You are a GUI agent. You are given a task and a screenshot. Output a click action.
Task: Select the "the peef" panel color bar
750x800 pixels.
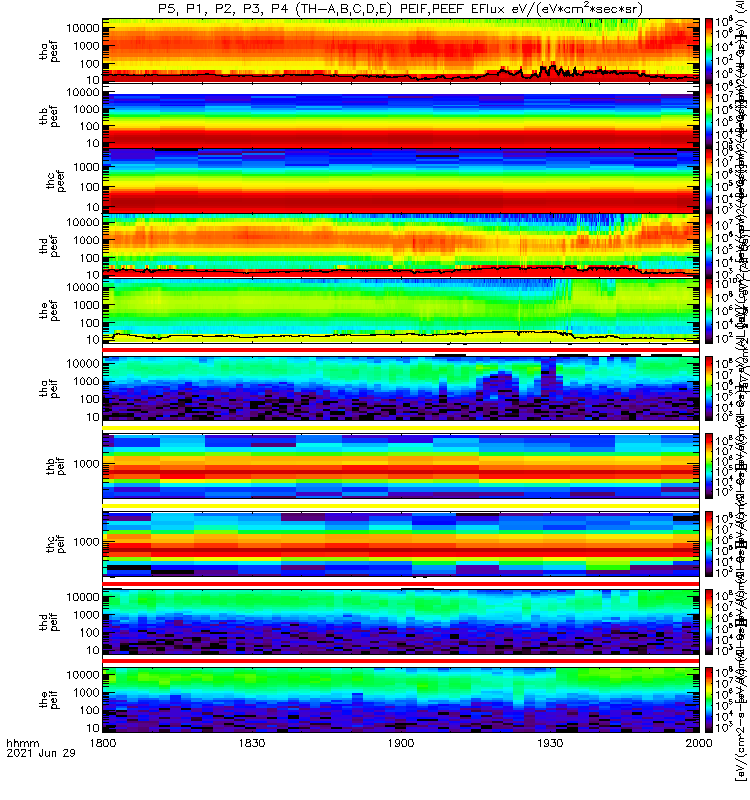click(x=709, y=311)
